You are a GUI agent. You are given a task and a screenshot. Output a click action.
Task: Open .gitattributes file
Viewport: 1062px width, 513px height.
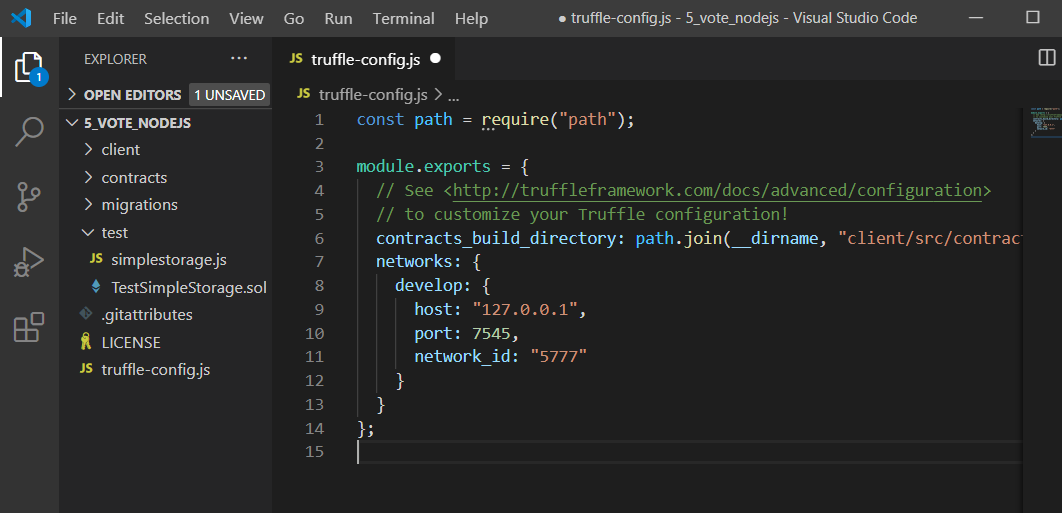(x=165, y=314)
